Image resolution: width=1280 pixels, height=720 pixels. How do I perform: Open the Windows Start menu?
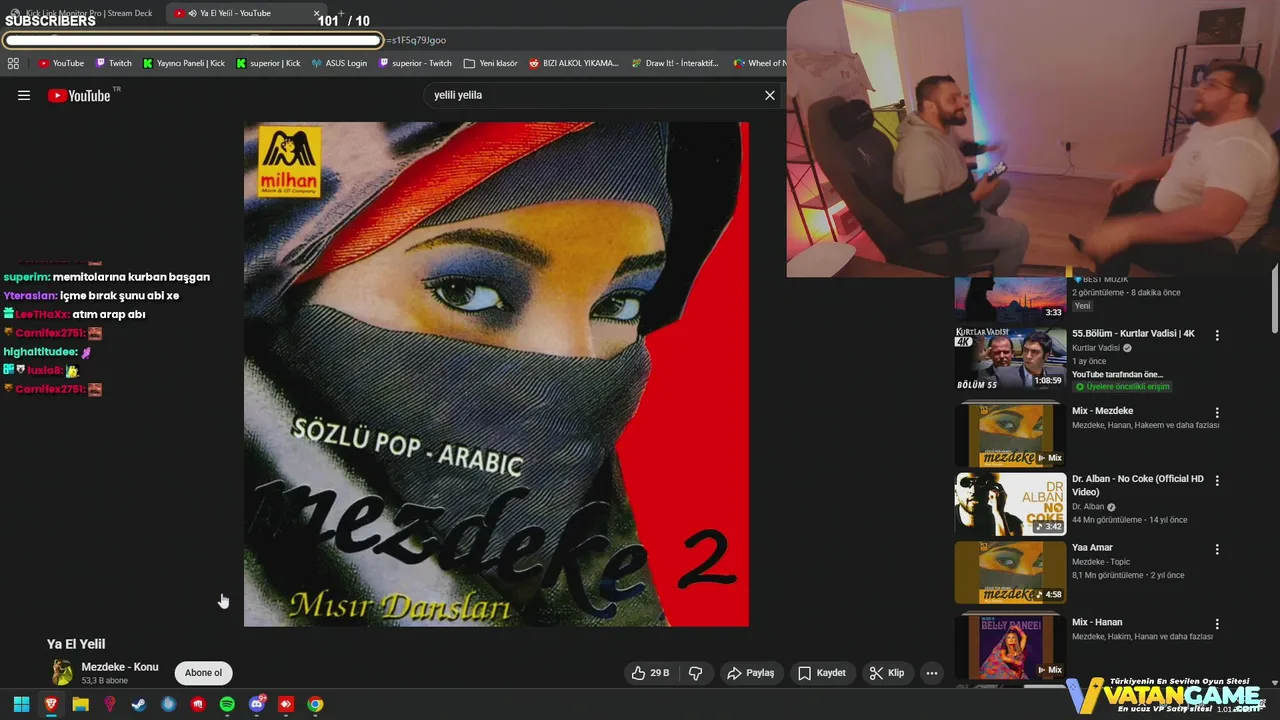pyautogui.click(x=21, y=704)
